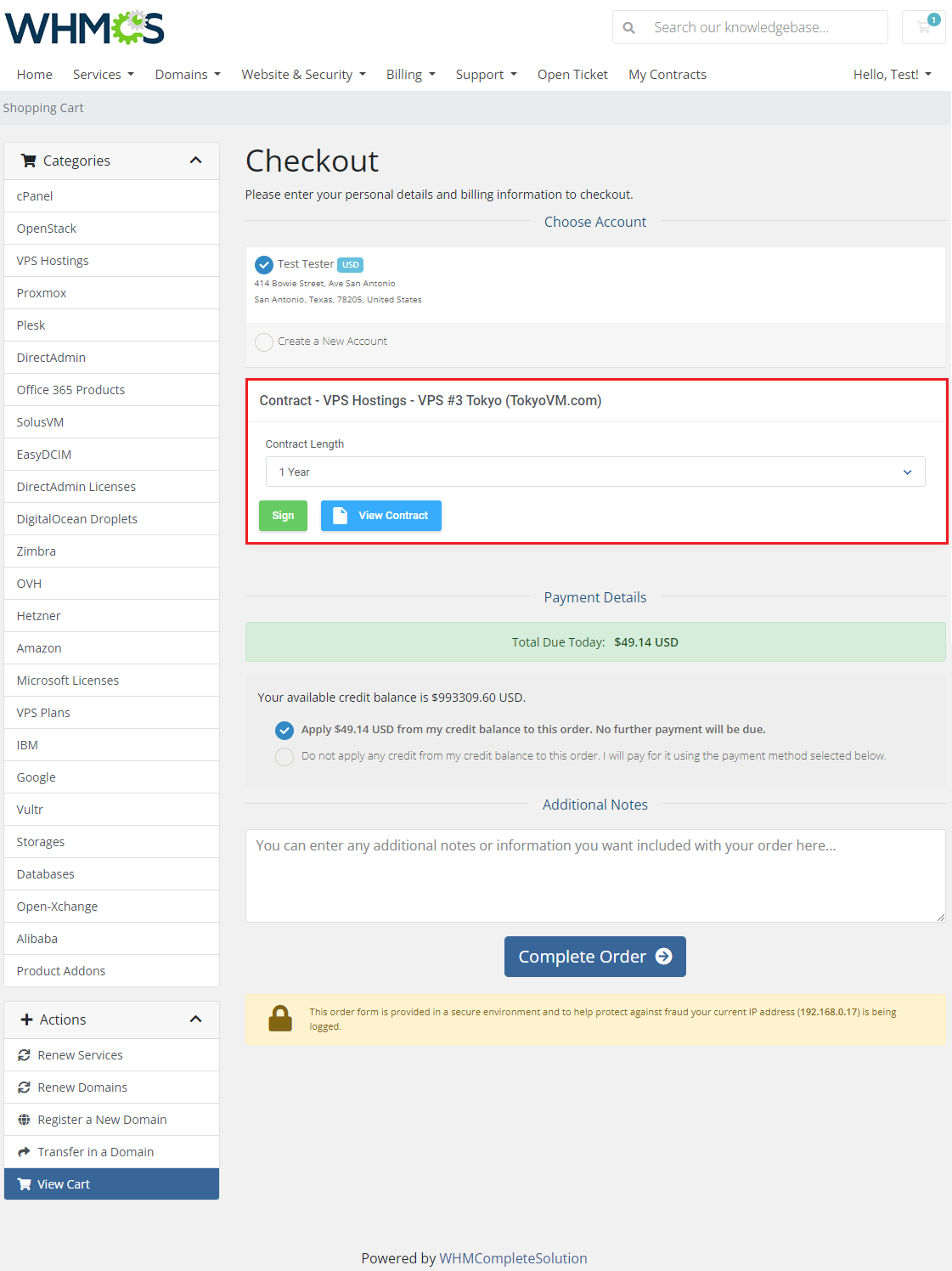
Task: Open the Services dropdown menu
Action: (104, 75)
